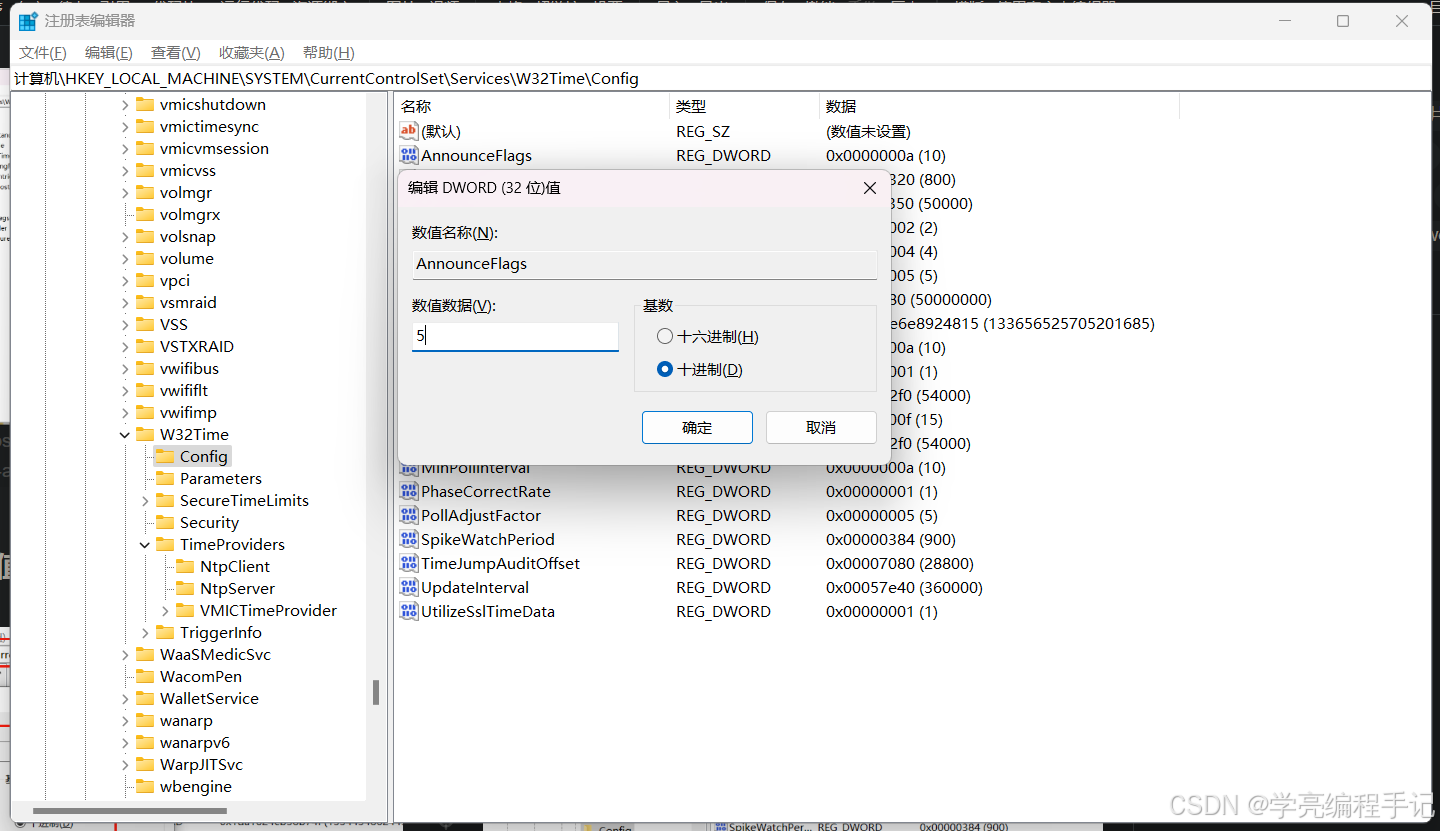Click the SpikeWatchPeriod DWORD icon
This screenshot has width=1440, height=831.
pos(408,539)
